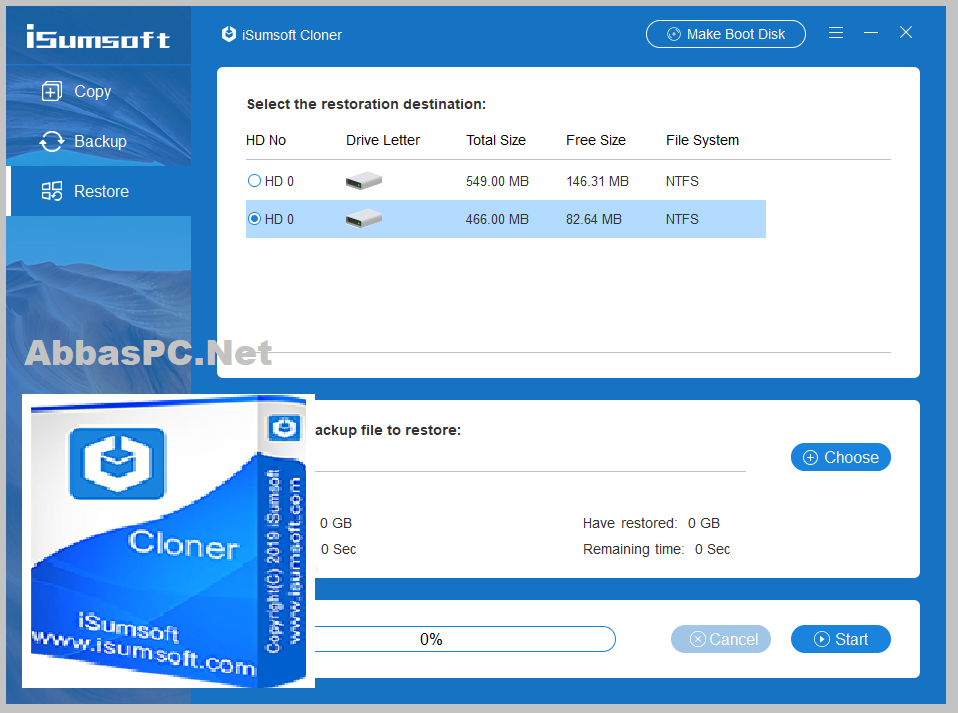Click NTFS in the 549.00 MB row
The width and height of the screenshot is (958, 713).
[682, 181]
